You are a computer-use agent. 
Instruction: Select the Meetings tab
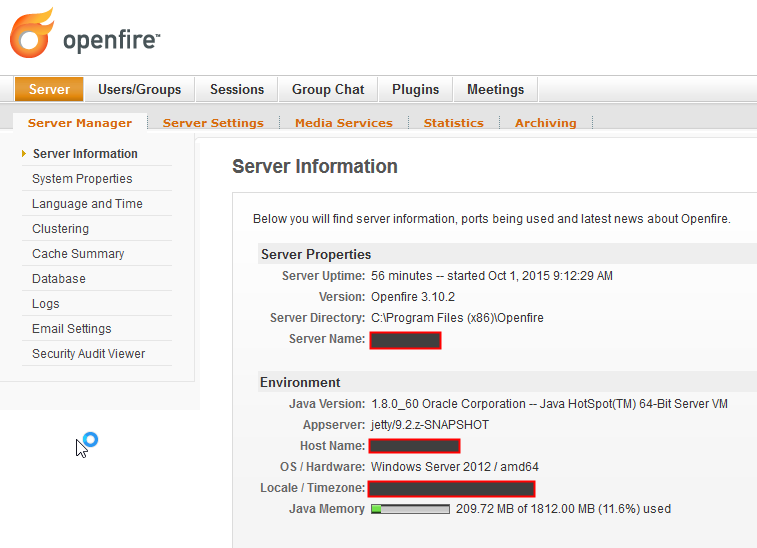coord(495,89)
